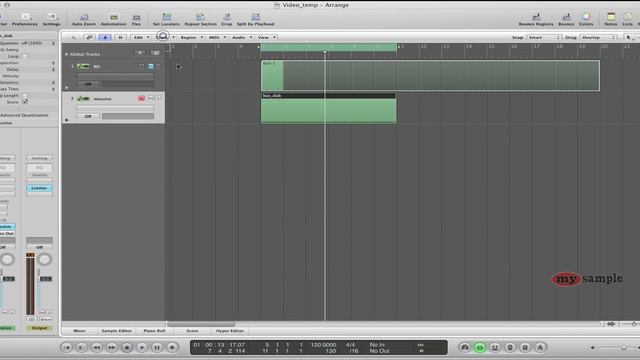The height and width of the screenshot is (360, 640).
Task: Open the Hyper Editor tab
Action: tap(230, 331)
